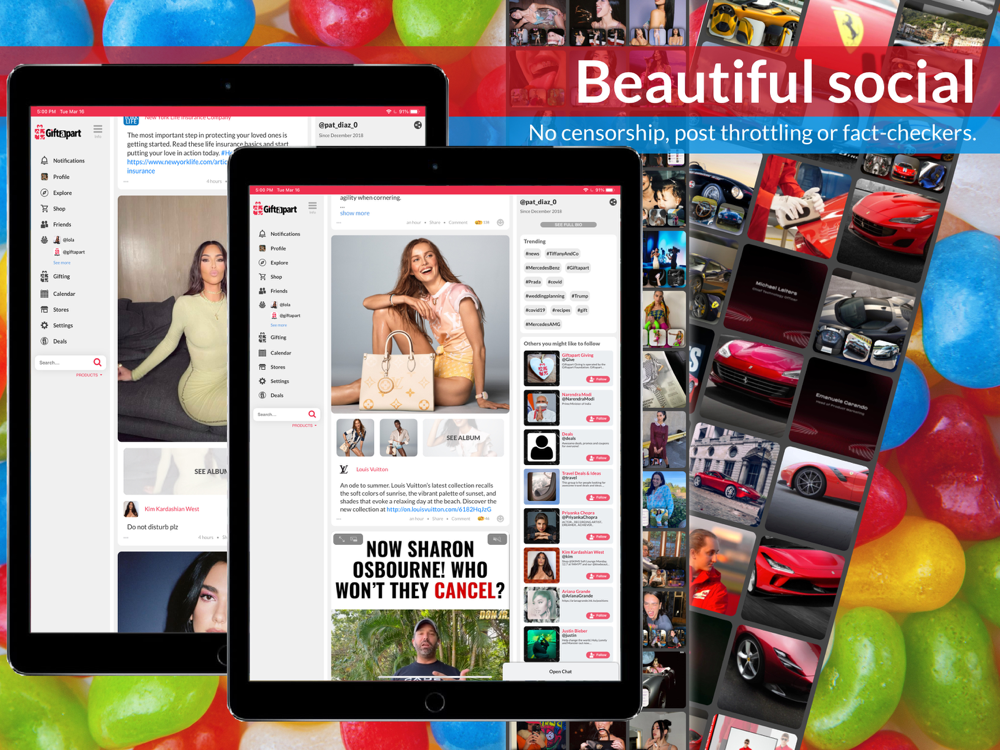Select #MercedesAMG trending tag
The width and height of the screenshot is (1000, 750).
(x=543, y=324)
